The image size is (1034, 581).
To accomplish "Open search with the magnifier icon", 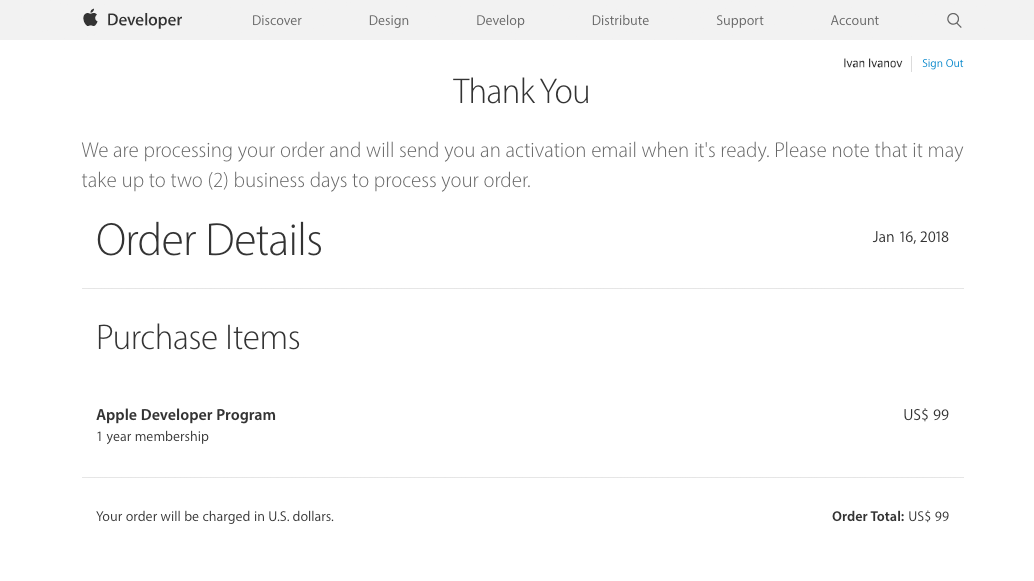I will (x=954, y=20).
